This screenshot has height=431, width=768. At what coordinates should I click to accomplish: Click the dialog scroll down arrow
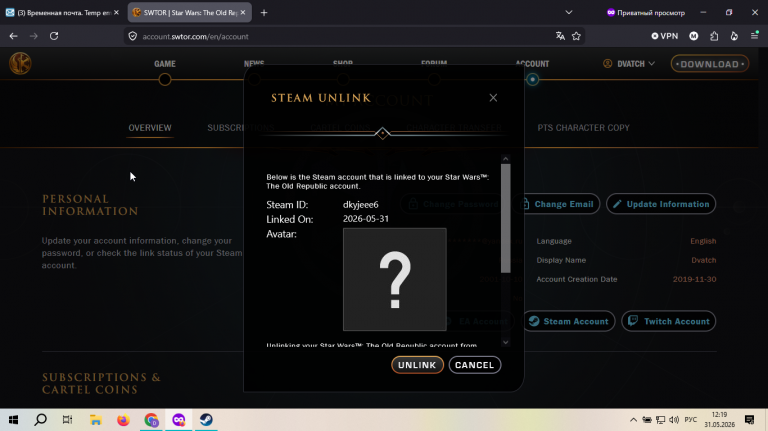pos(505,342)
